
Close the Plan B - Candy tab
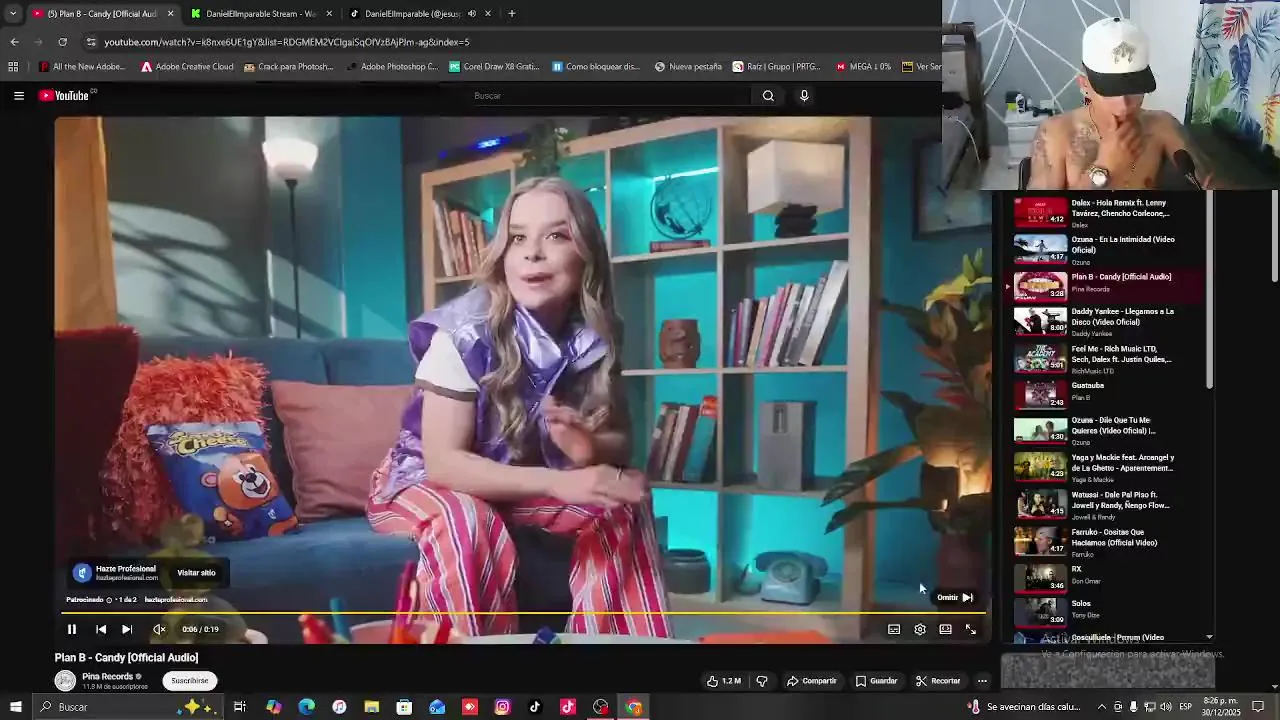[x=170, y=14]
